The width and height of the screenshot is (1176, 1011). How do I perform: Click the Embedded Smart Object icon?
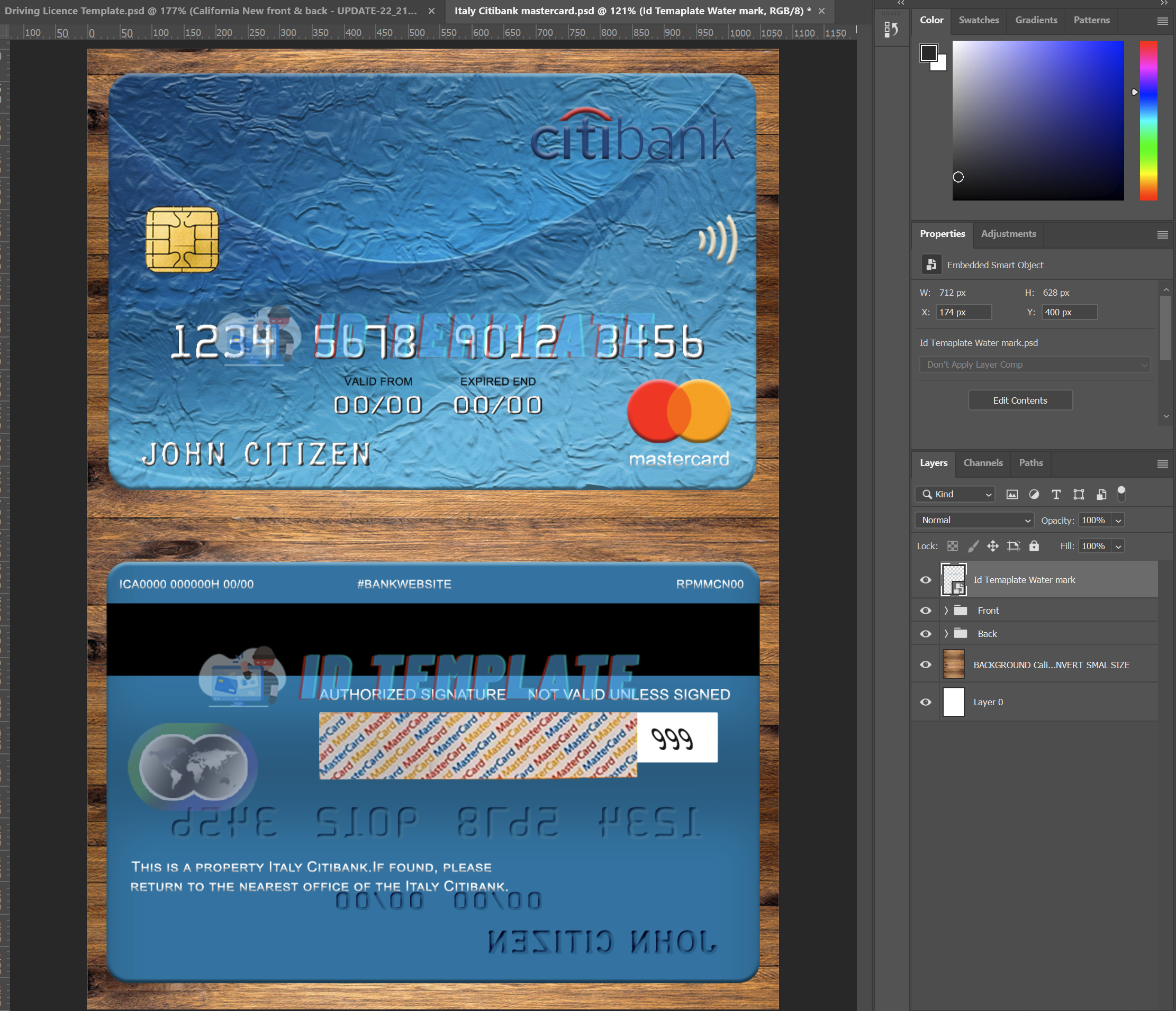(x=931, y=265)
